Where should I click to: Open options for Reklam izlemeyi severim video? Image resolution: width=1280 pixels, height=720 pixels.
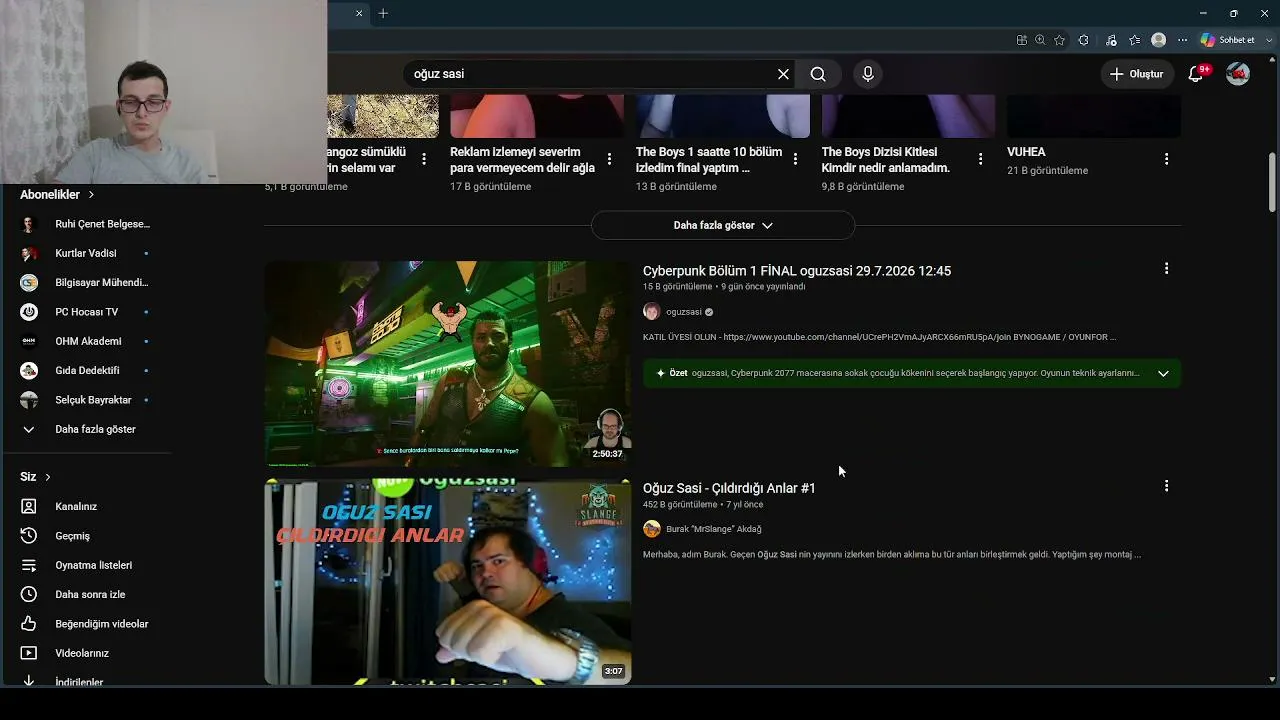click(609, 159)
